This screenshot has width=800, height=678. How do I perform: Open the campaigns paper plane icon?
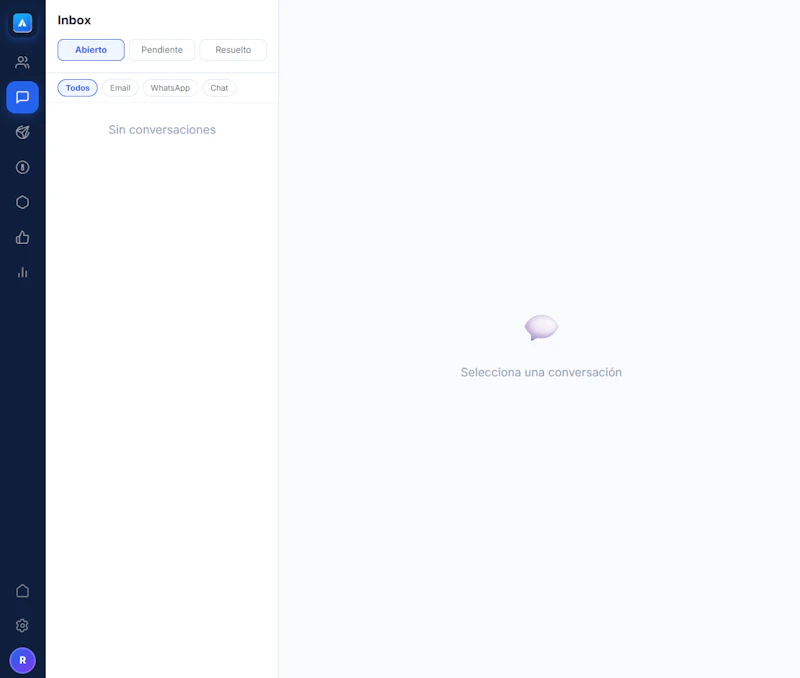tap(22, 132)
